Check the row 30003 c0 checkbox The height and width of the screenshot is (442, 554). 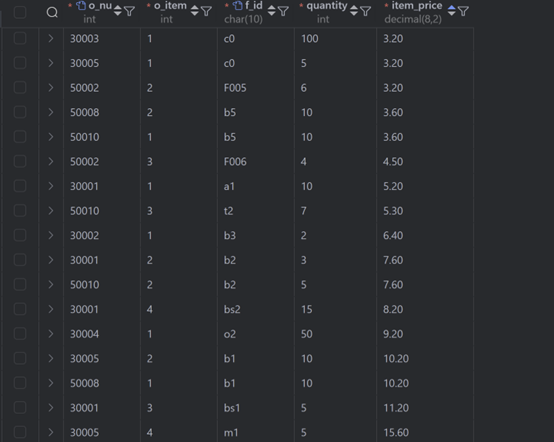point(20,39)
